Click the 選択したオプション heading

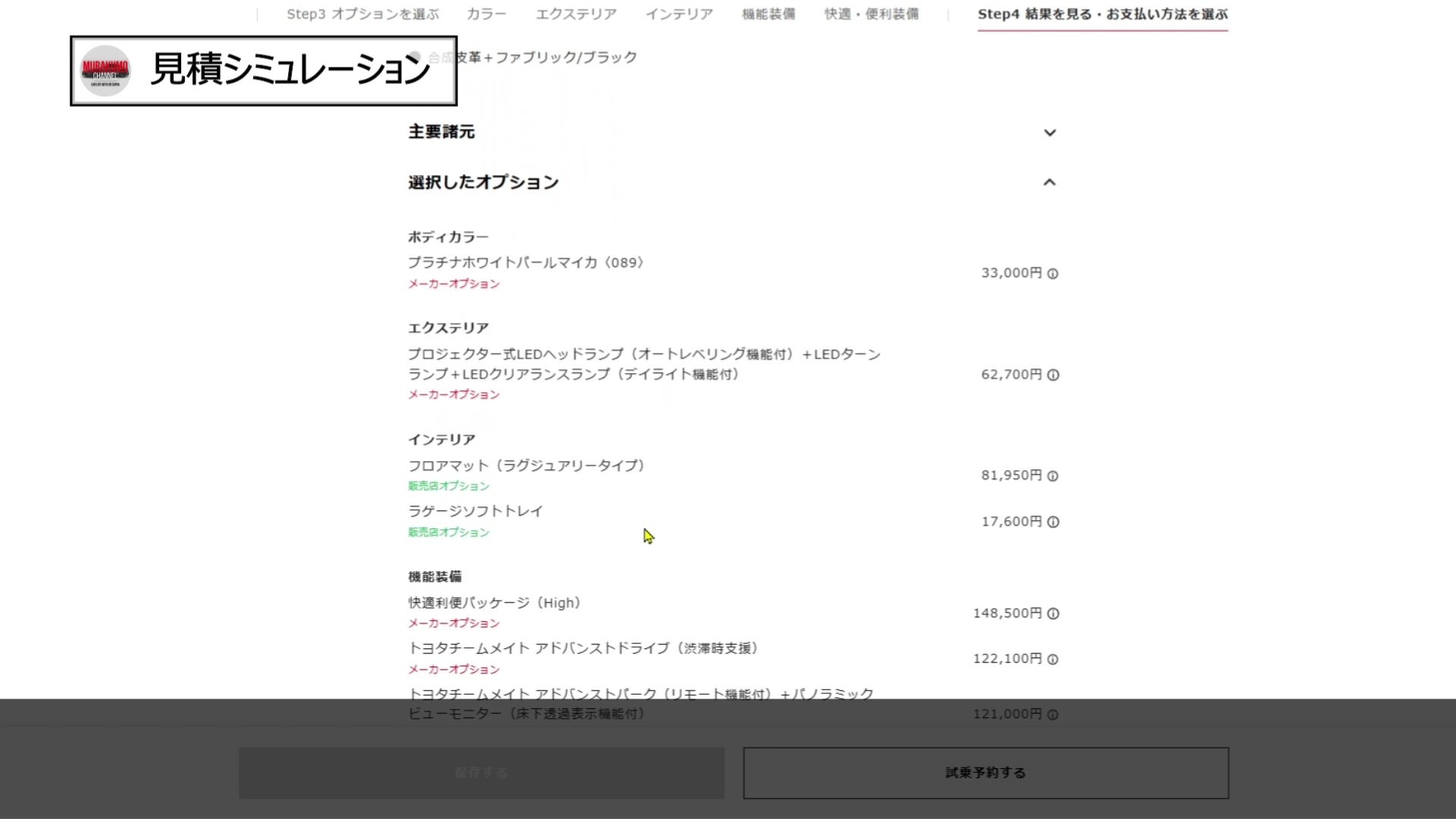click(483, 182)
